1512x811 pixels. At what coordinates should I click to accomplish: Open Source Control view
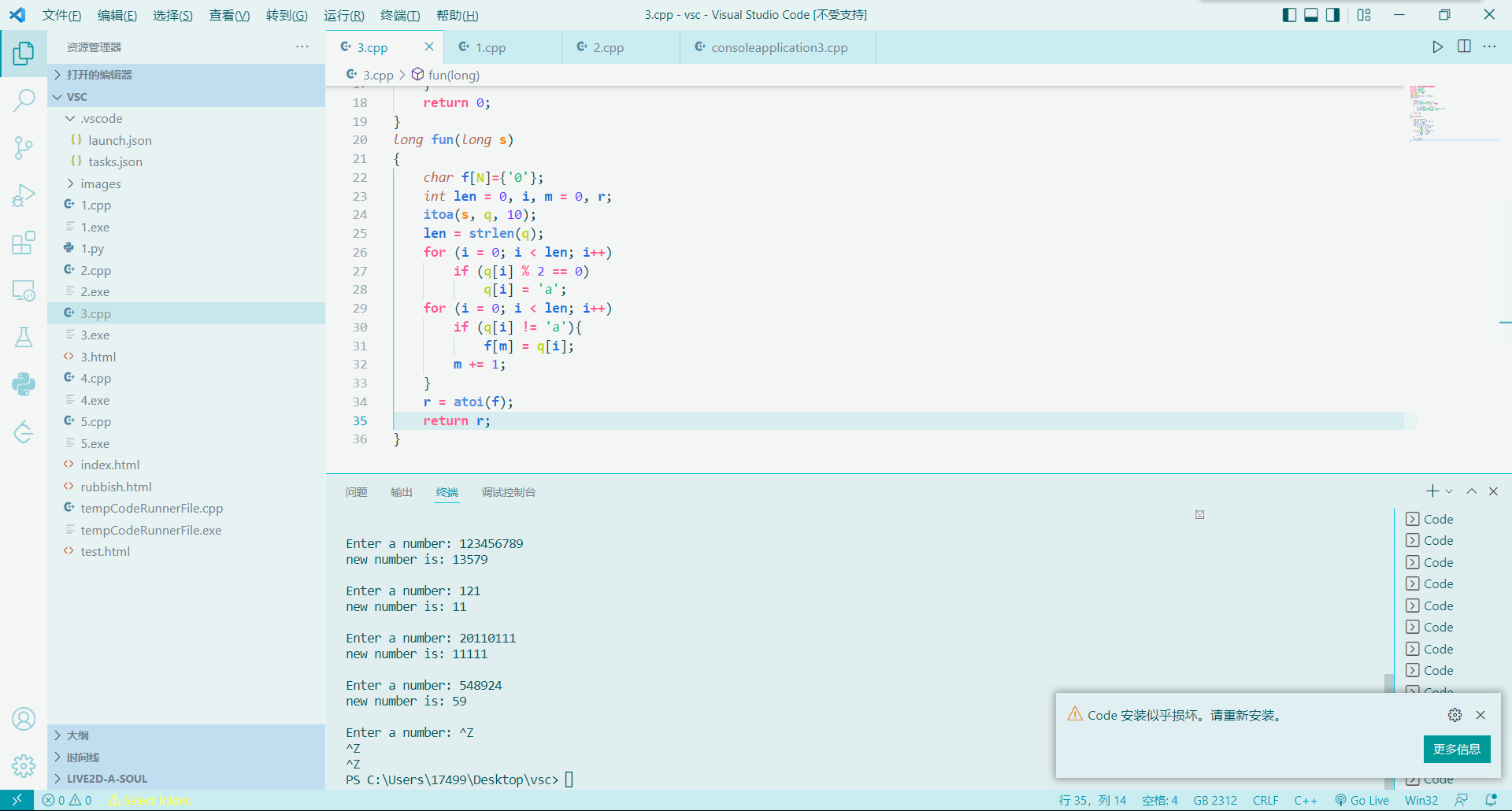[x=24, y=147]
